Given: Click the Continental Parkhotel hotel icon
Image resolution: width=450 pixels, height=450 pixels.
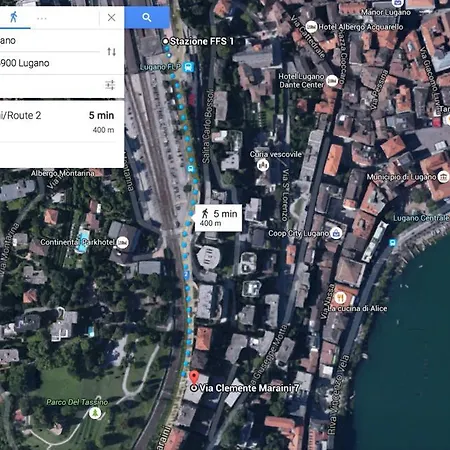Looking at the screenshot, I should pyautogui.click(x=122, y=242).
